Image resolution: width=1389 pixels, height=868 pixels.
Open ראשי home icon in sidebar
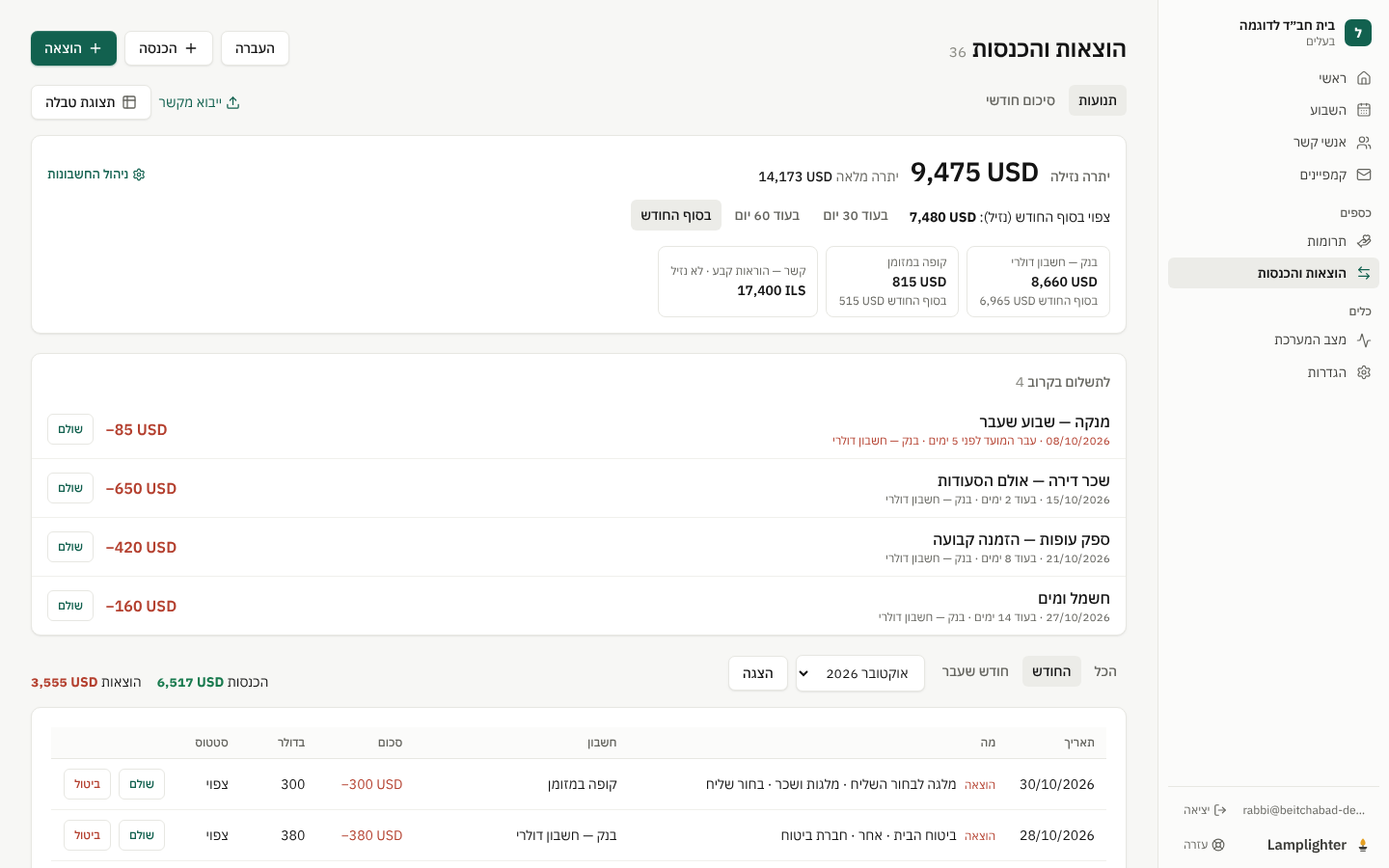point(1363,78)
